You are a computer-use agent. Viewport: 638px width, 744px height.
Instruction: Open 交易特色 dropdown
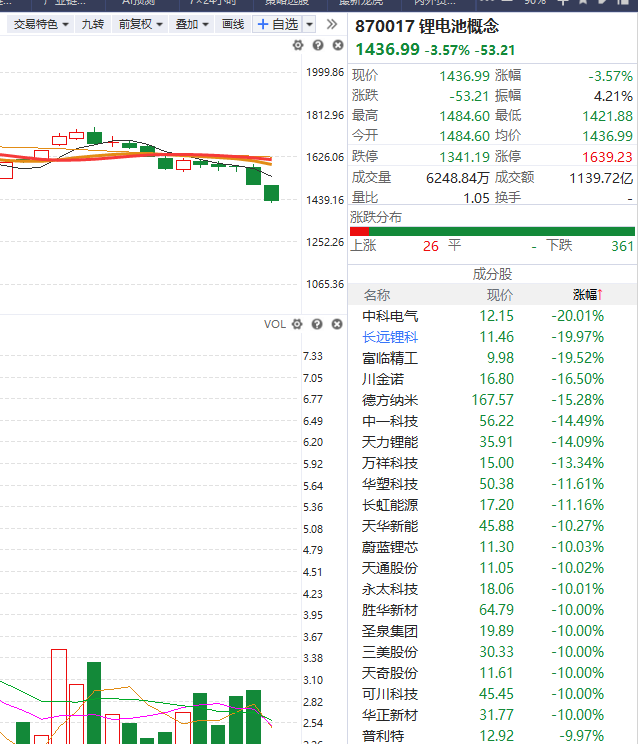point(40,24)
